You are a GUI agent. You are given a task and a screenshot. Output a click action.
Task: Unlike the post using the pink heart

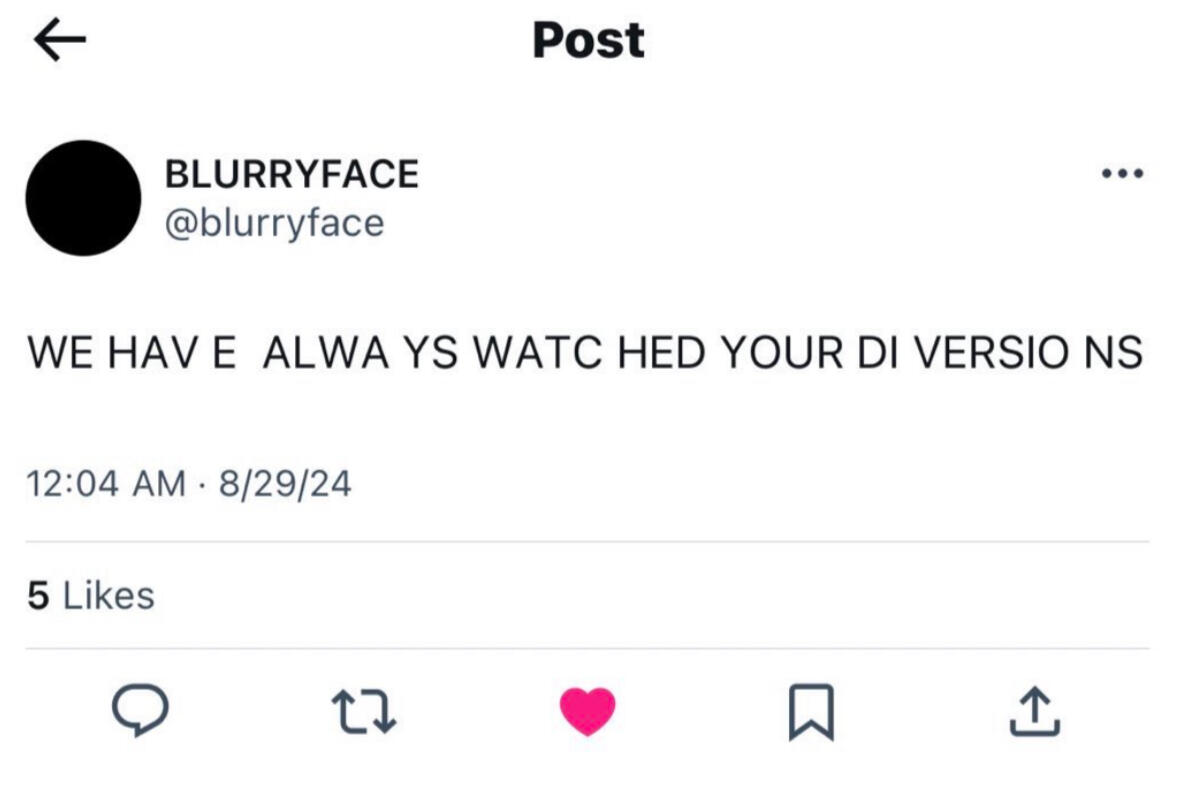click(588, 711)
